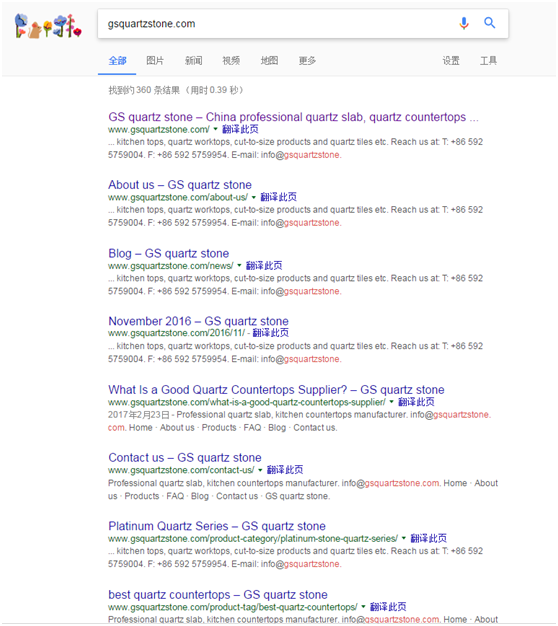This screenshot has height=626, width=558.
Task: Expand dropdown arrow beside what-is-a-good-quartz URL
Action: [x=392, y=402]
